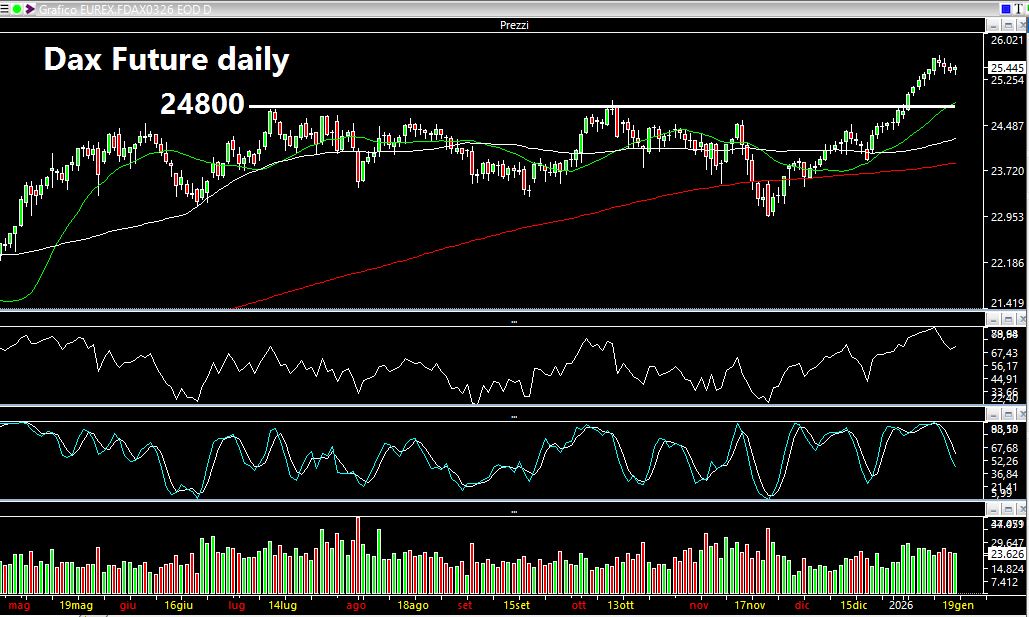Click the highlighted last price 25.445
The height and width of the screenshot is (617, 1029).
tap(1007, 68)
